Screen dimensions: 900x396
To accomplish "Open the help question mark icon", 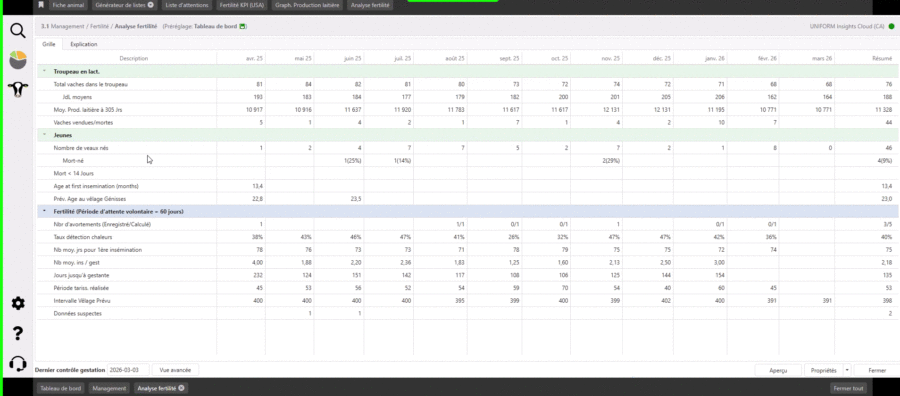I will [18, 333].
